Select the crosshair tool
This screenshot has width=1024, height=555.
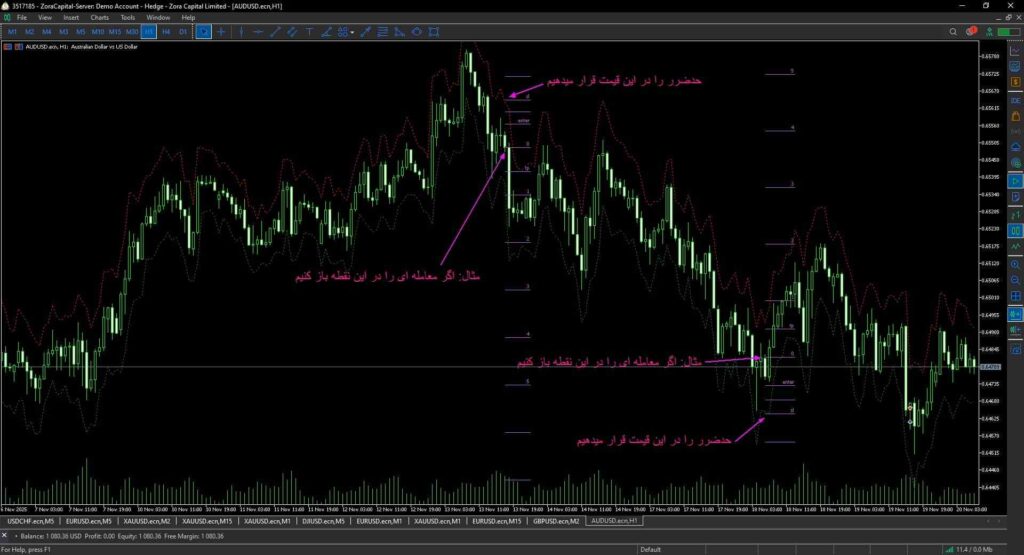pos(221,31)
